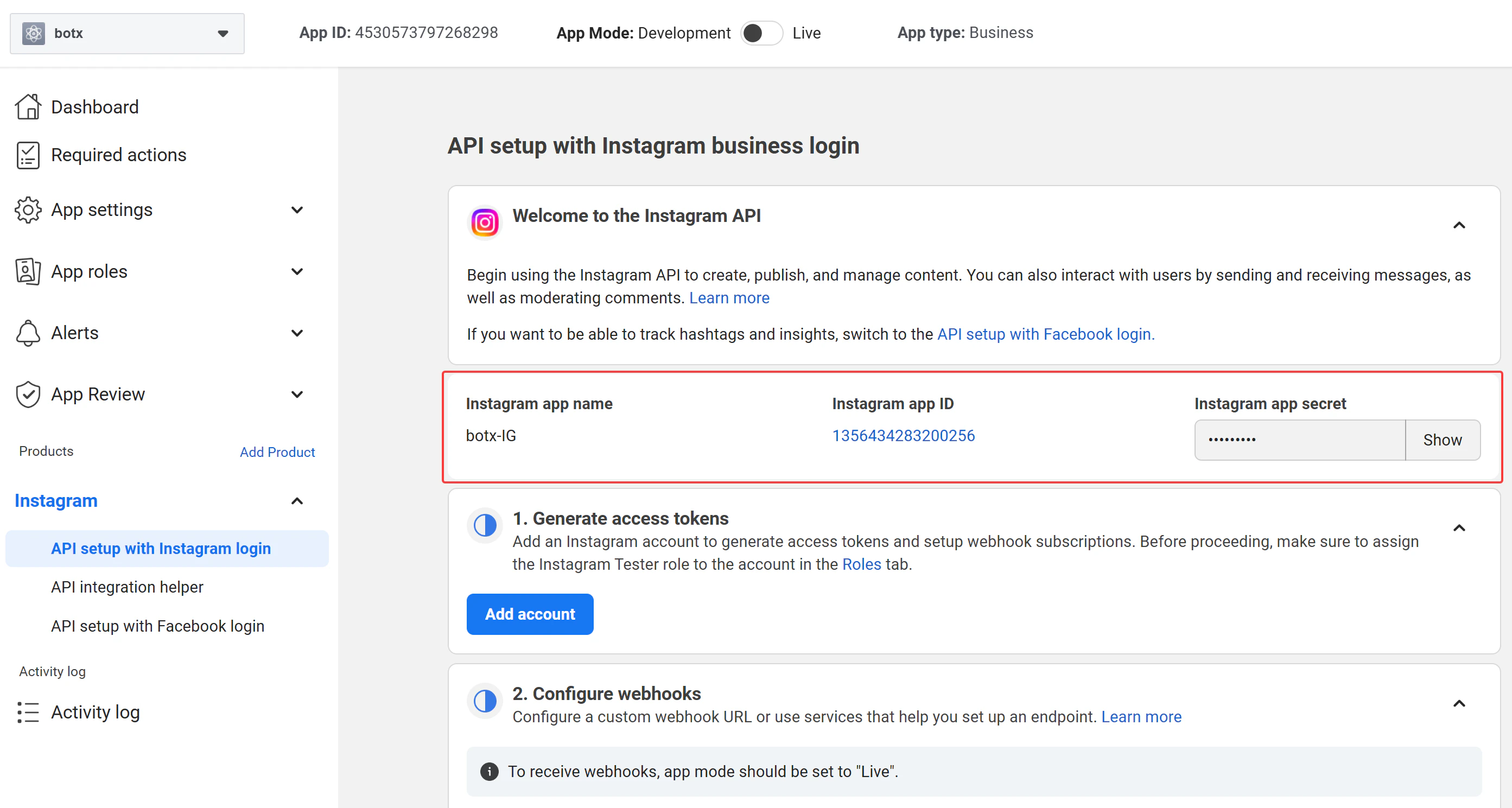The width and height of the screenshot is (1512, 808).
Task: Toggle App Mode from Development to Live
Action: click(761, 33)
